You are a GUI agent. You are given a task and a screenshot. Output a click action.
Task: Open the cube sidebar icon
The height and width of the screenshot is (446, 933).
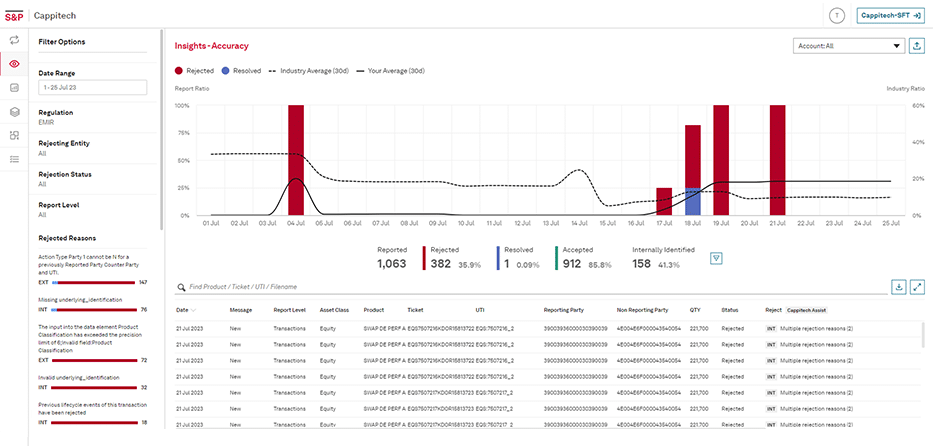point(14,112)
